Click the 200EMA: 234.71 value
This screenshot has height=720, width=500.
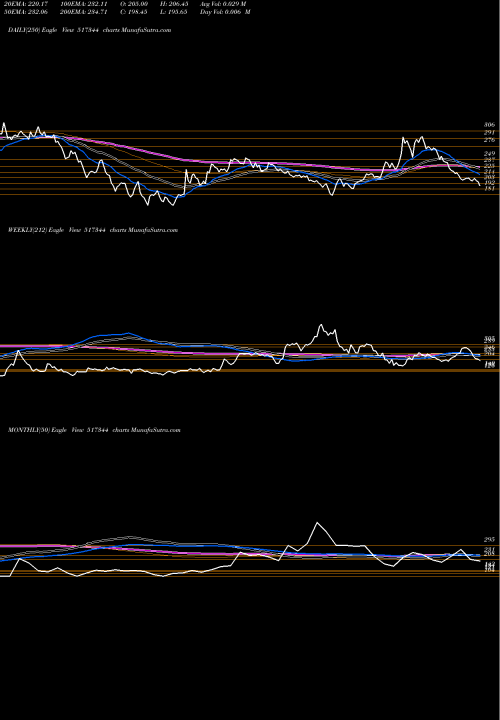pos(83,12)
